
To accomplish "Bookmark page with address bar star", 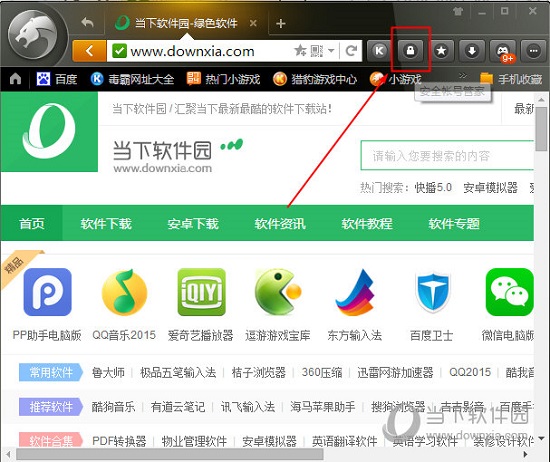I will 300,51.
